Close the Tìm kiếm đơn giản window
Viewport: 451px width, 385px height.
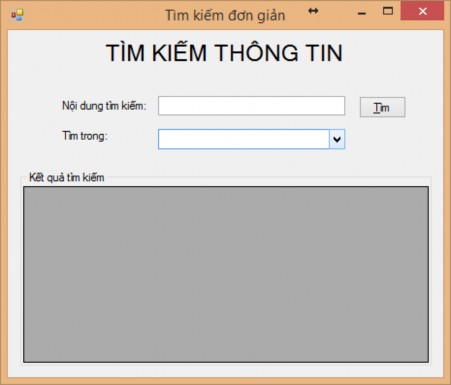(x=422, y=11)
